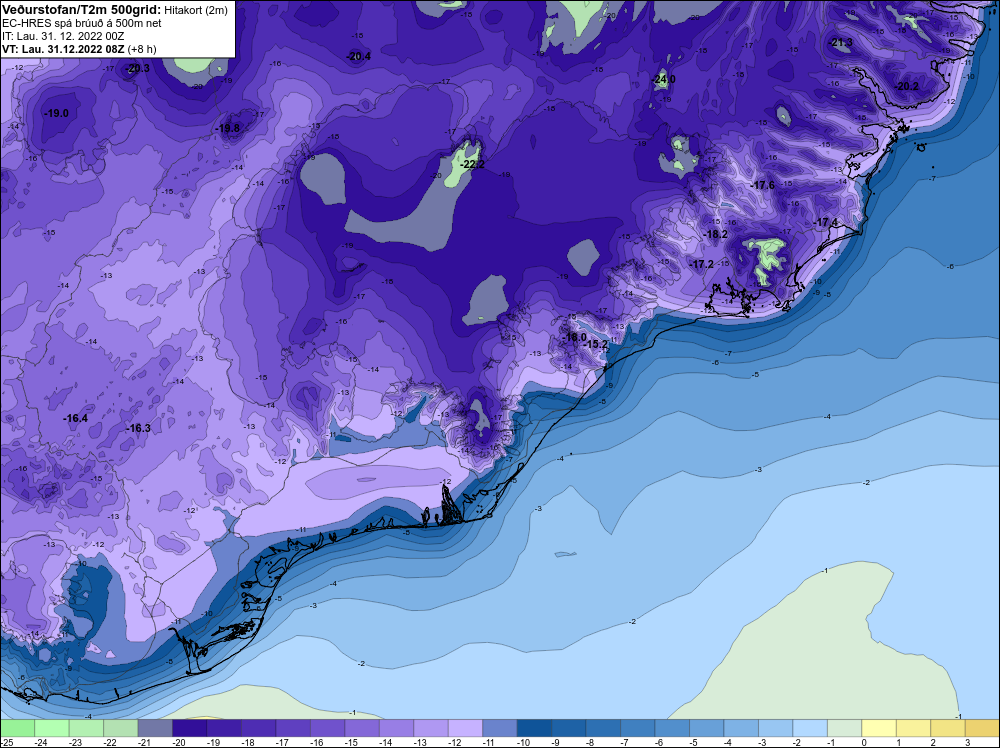This screenshot has width=1000, height=748.
Task: Select the pale yellow swatch above 0
Action: pos(878,728)
